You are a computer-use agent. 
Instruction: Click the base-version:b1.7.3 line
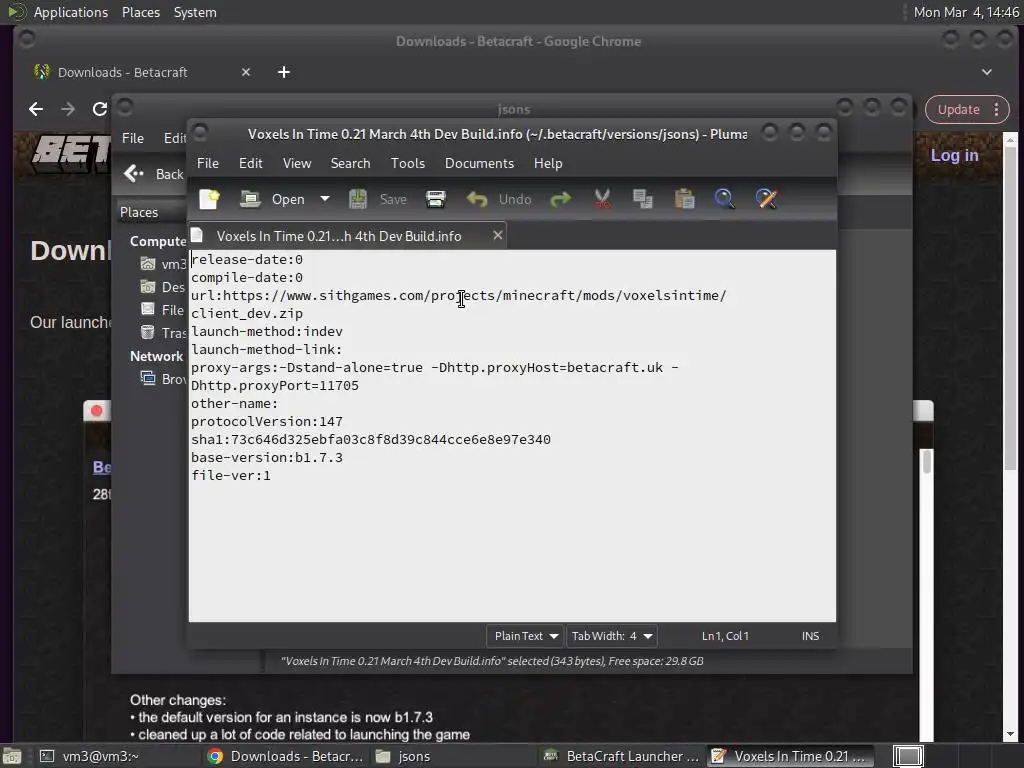266,458
